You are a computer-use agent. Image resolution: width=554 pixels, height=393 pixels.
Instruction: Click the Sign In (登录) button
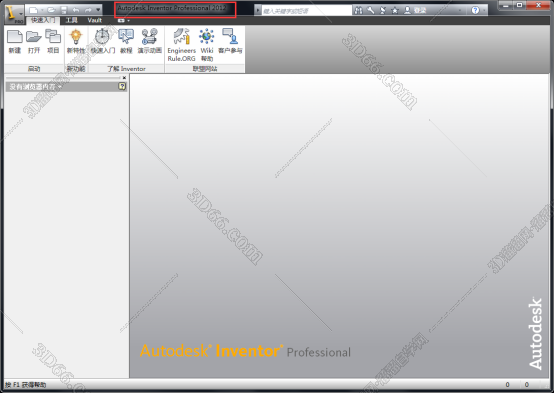(416, 10)
